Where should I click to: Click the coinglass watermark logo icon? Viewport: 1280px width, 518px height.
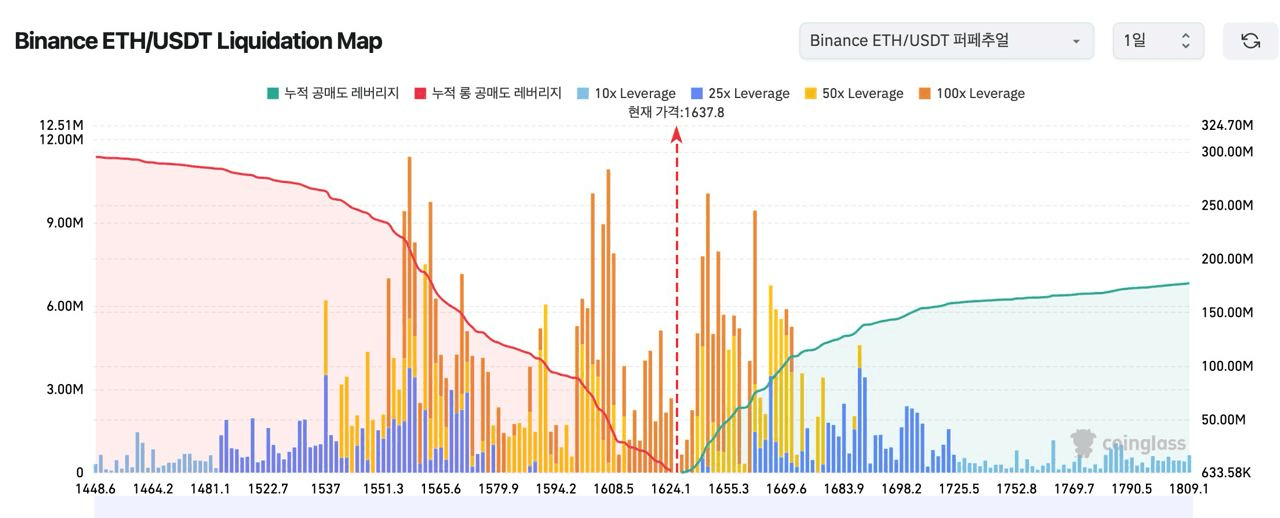coord(1083,443)
